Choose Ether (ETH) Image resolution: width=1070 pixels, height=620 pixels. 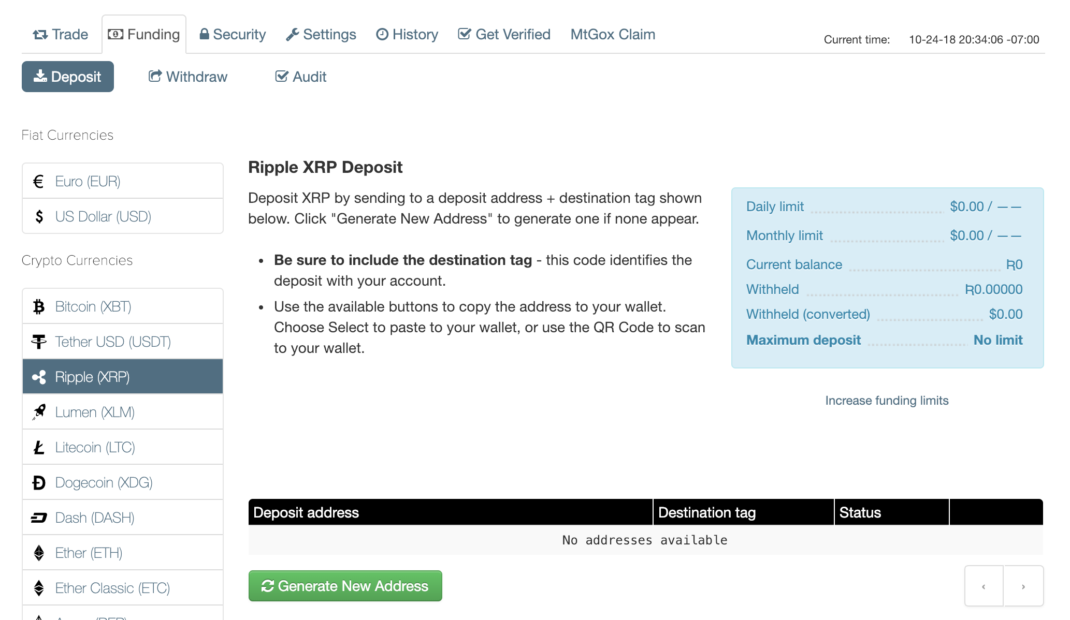[x=123, y=552]
